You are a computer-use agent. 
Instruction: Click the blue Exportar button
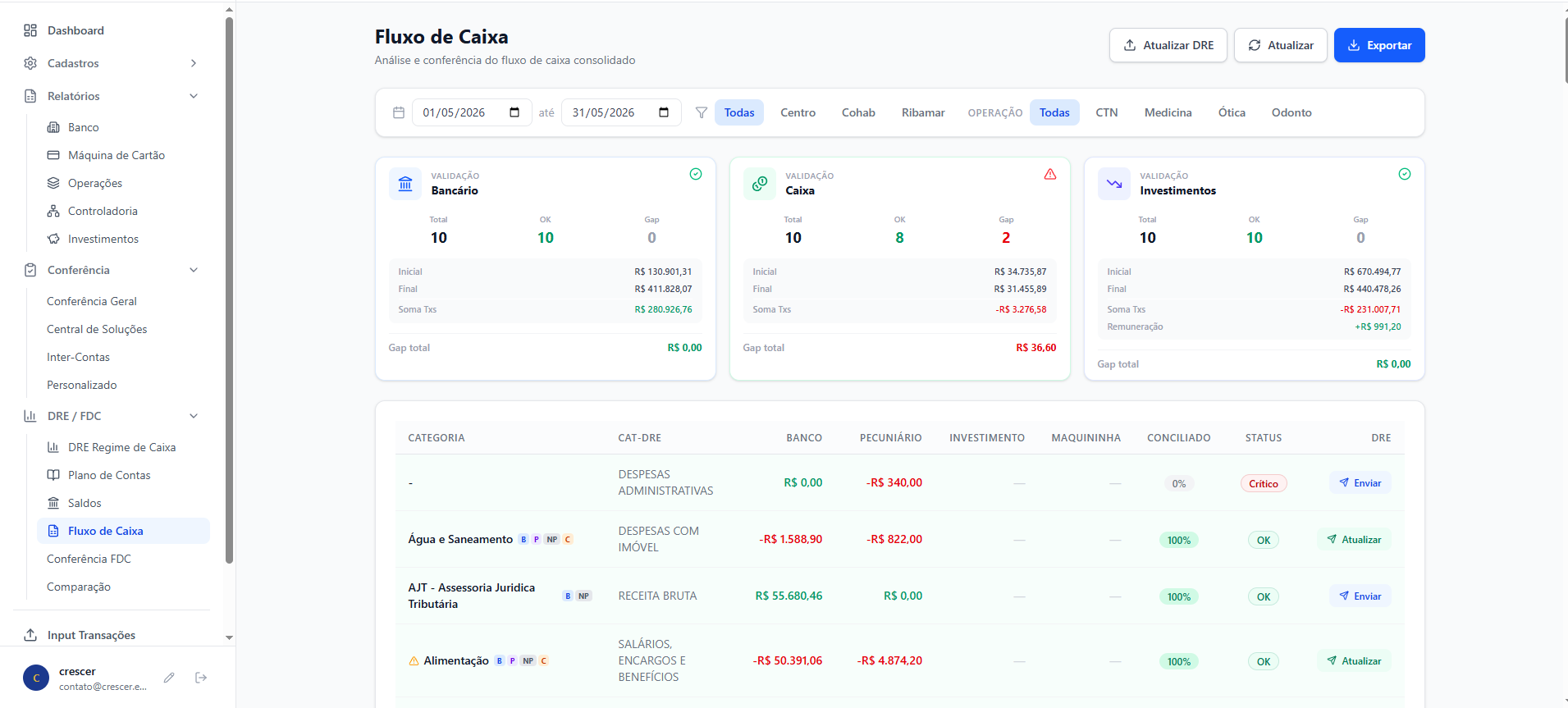click(x=1379, y=45)
